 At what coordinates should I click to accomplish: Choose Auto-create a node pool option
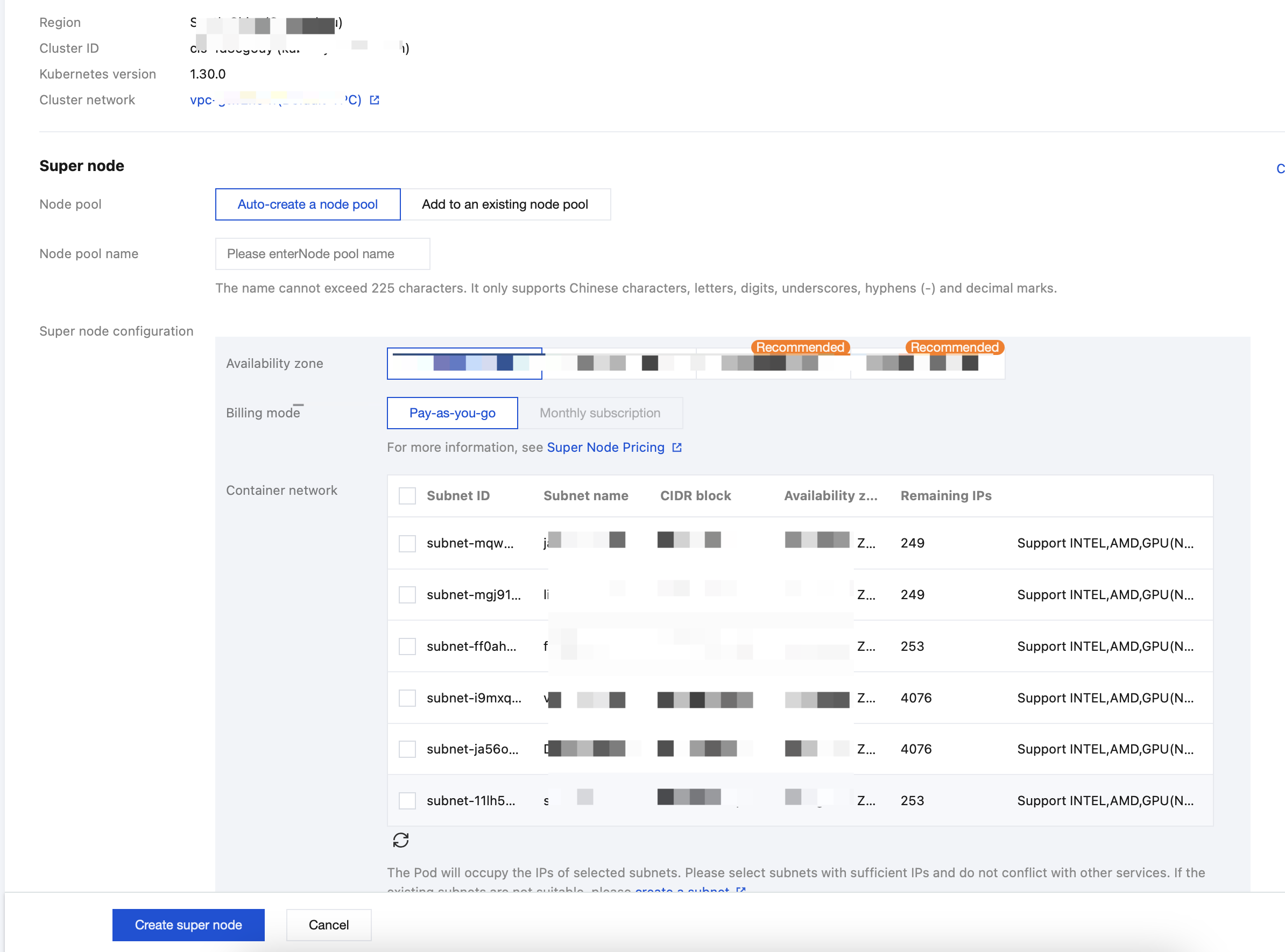click(x=307, y=204)
